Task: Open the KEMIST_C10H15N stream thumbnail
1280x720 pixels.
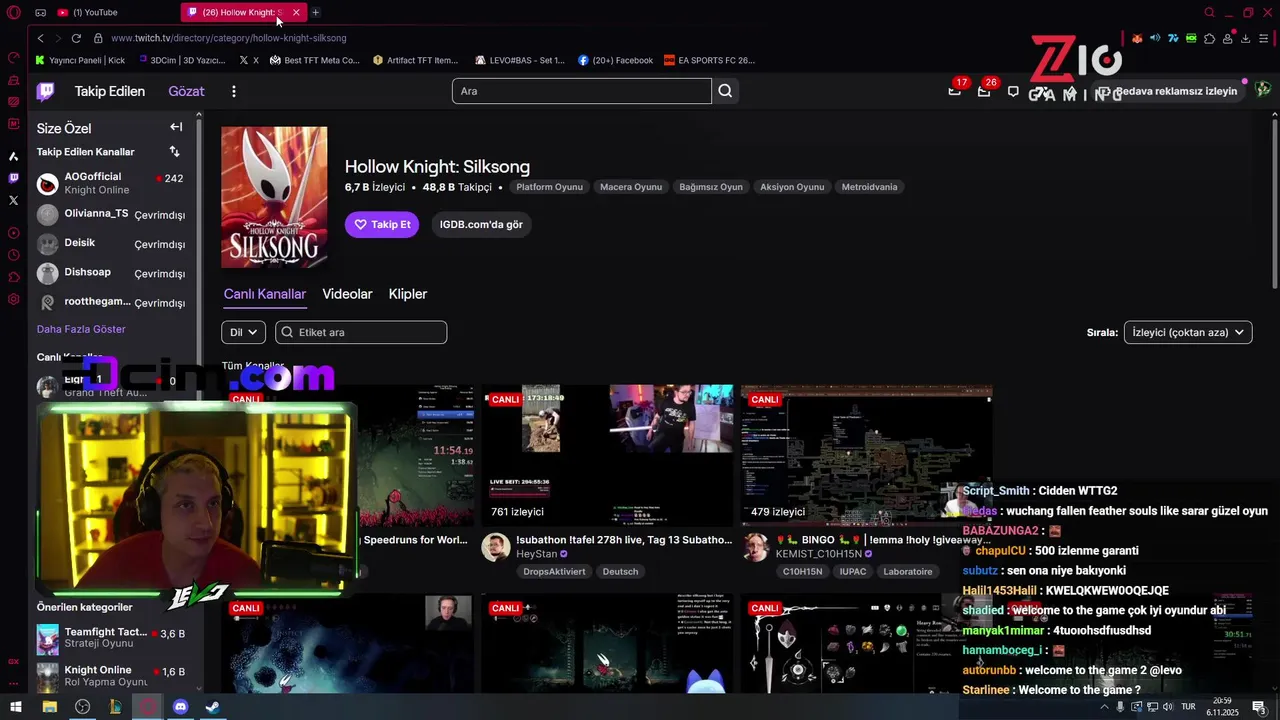Action: point(866,455)
